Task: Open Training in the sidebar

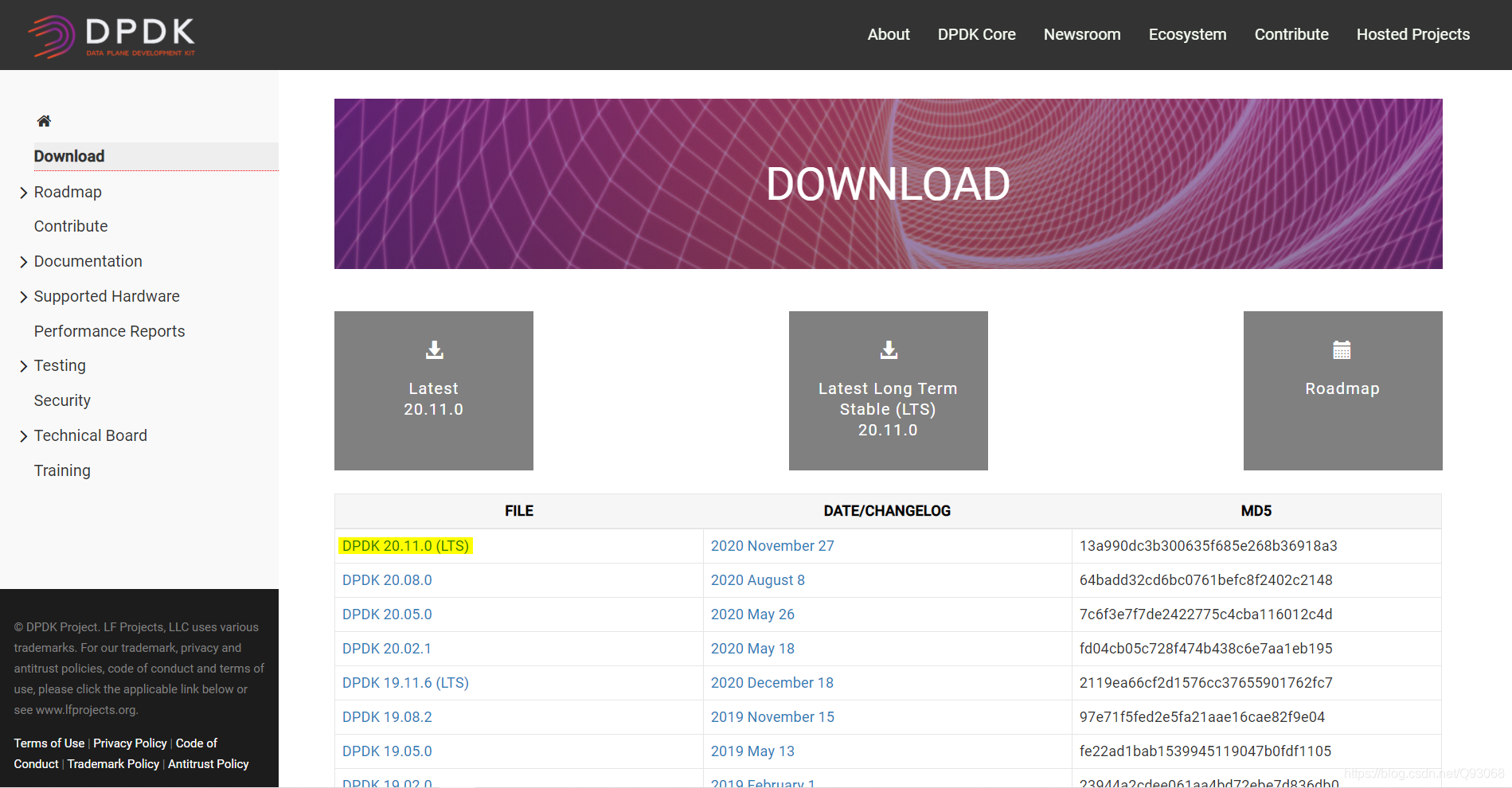Action: tap(62, 470)
